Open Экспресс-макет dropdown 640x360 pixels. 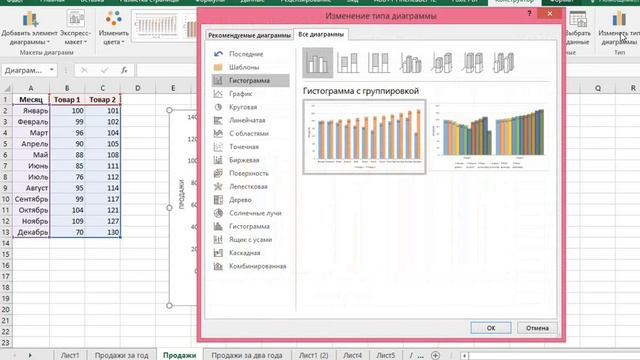pos(76,28)
